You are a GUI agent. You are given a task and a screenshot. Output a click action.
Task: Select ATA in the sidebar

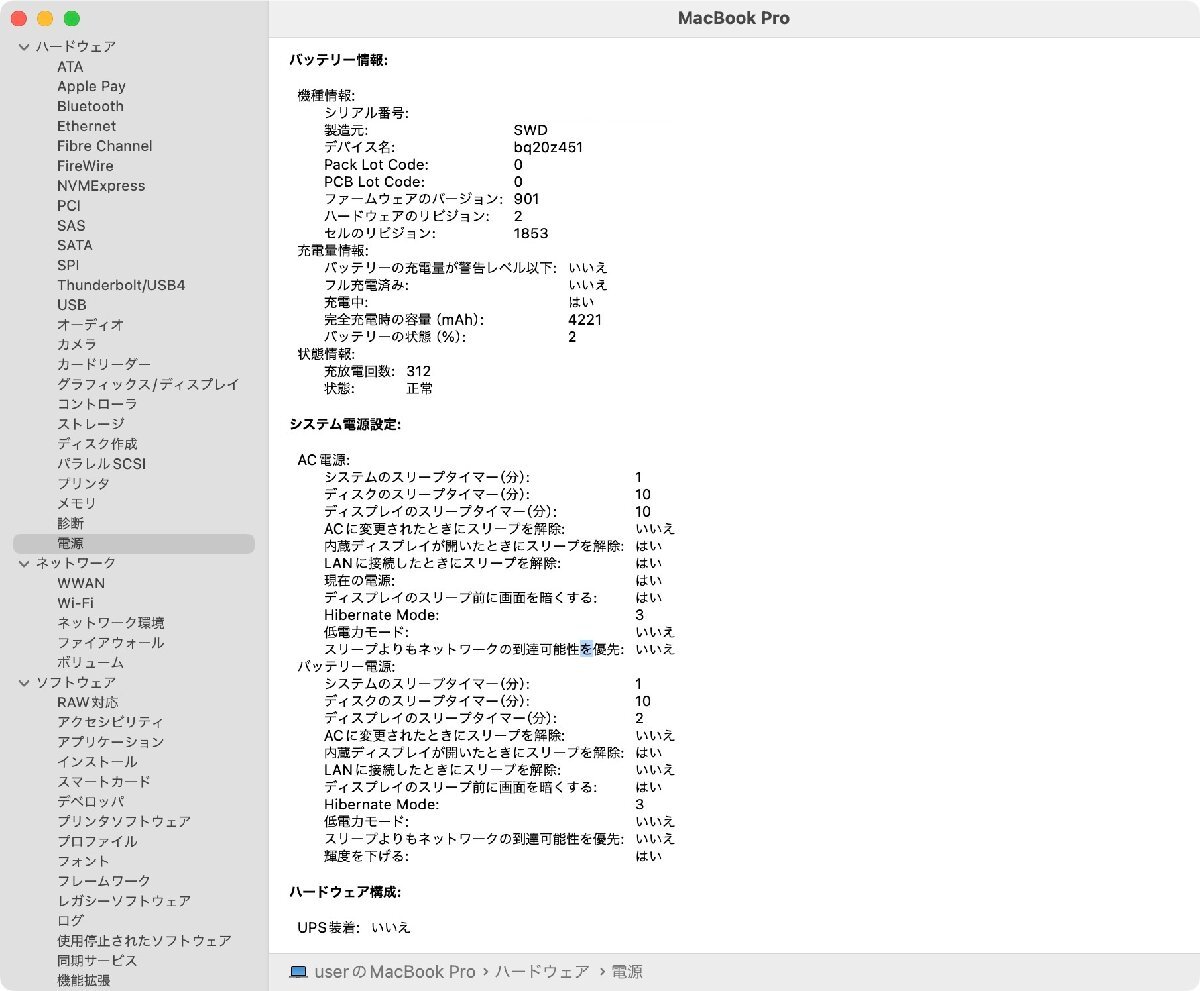pos(70,67)
